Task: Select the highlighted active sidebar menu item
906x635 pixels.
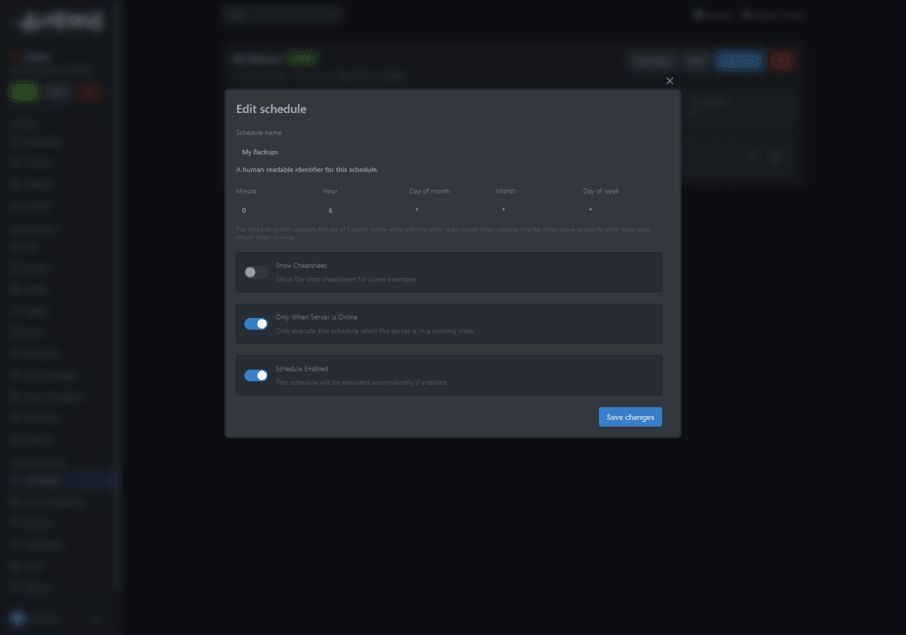Action: [x=60, y=481]
